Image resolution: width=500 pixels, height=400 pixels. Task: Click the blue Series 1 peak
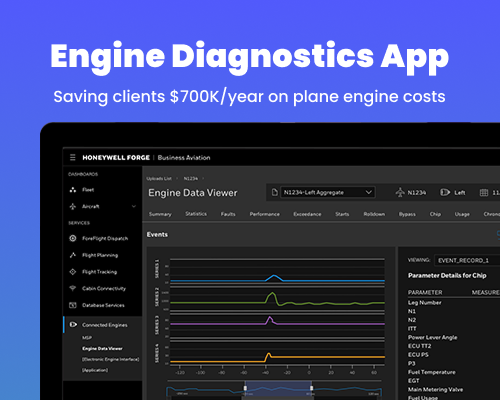point(274,276)
